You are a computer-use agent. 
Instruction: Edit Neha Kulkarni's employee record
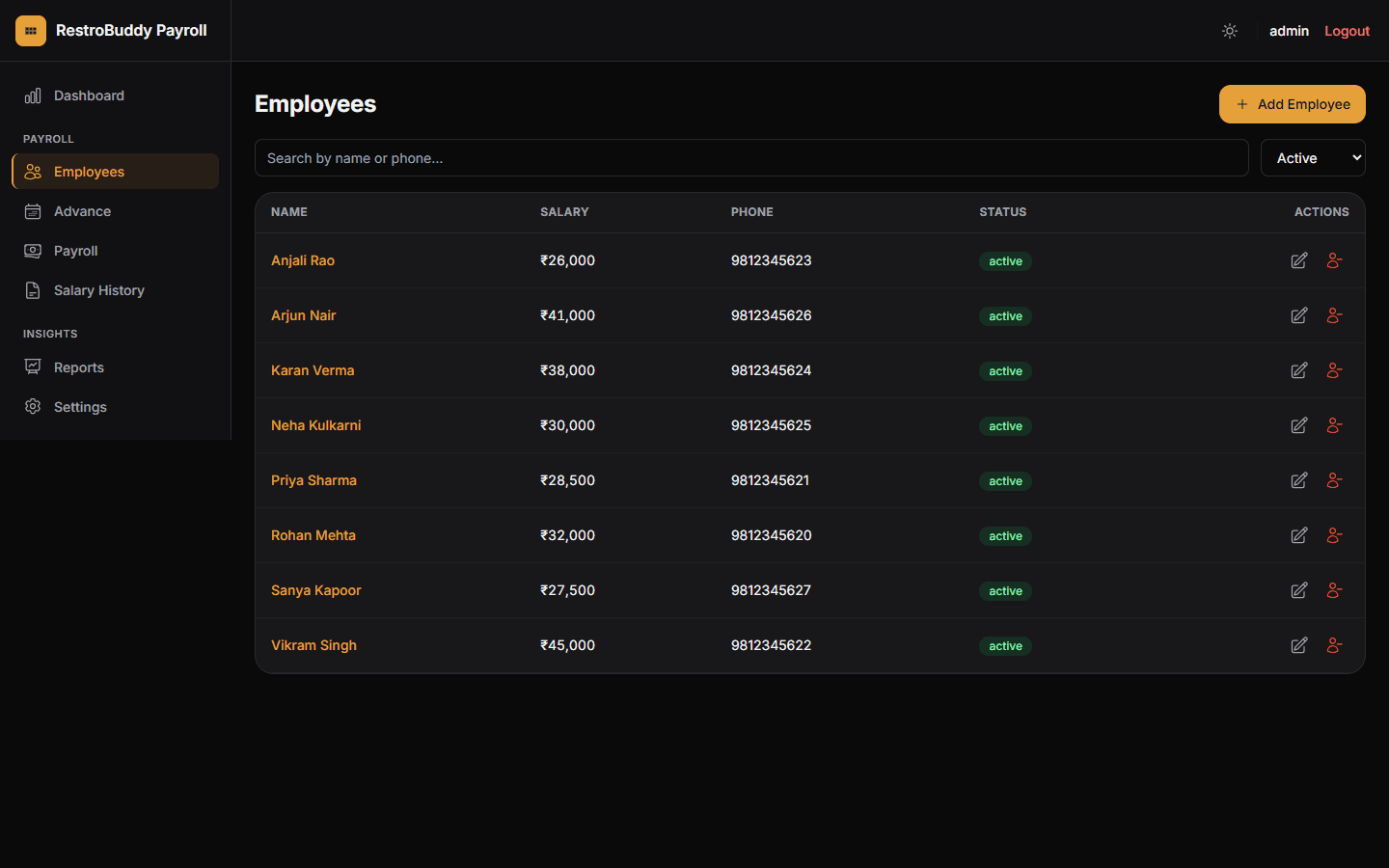coord(1299,425)
